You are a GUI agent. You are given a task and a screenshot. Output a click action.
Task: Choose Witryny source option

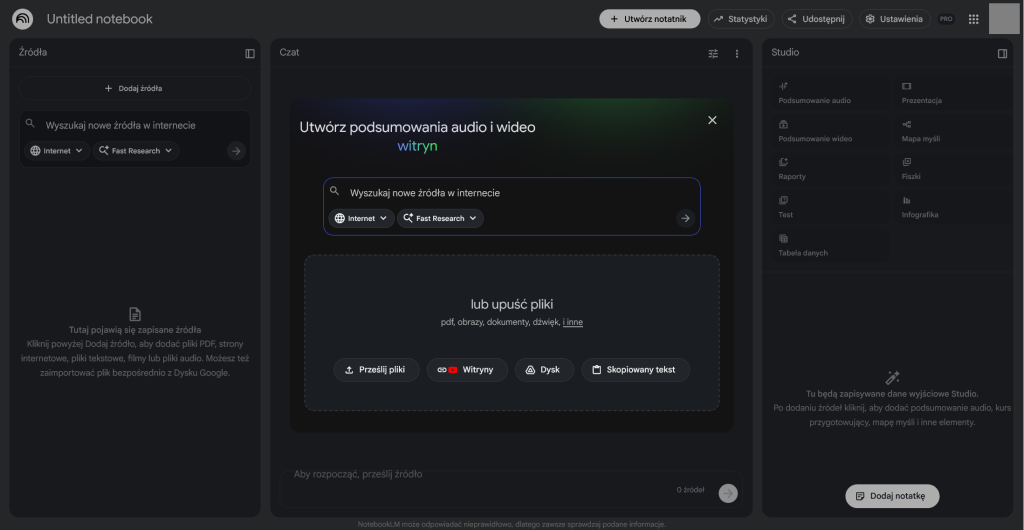pos(467,370)
